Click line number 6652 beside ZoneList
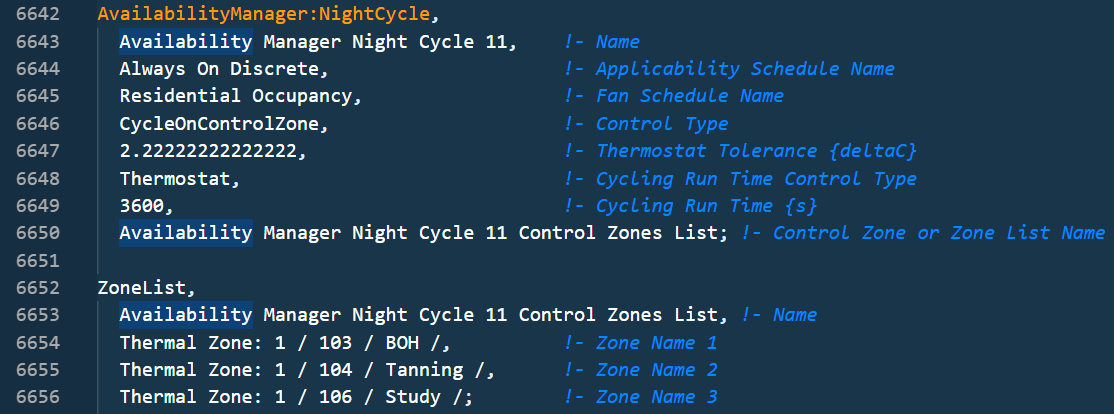Image resolution: width=1114 pixels, height=414 pixels. coord(38,288)
